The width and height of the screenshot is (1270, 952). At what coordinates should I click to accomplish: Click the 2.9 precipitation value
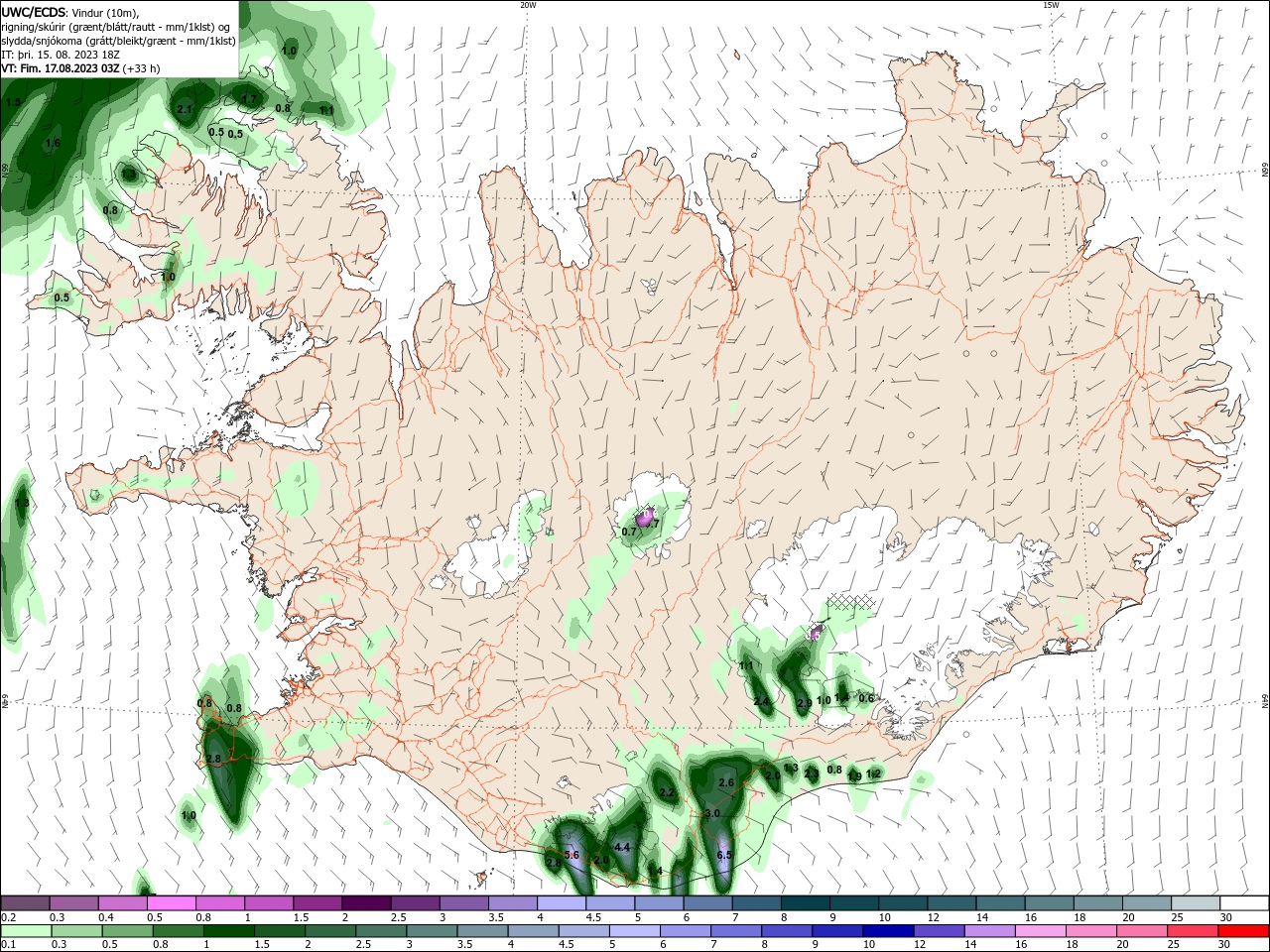tap(805, 702)
